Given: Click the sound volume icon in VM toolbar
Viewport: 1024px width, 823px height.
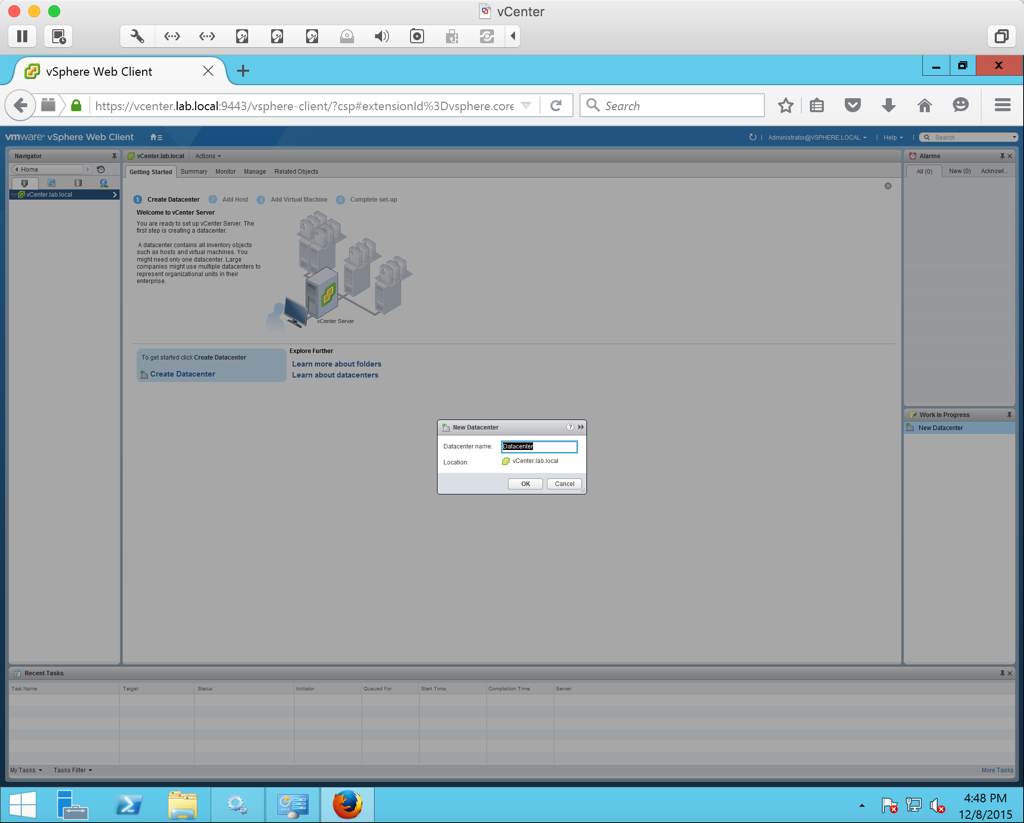Looking at the screenshot, I should coord(382,36).
